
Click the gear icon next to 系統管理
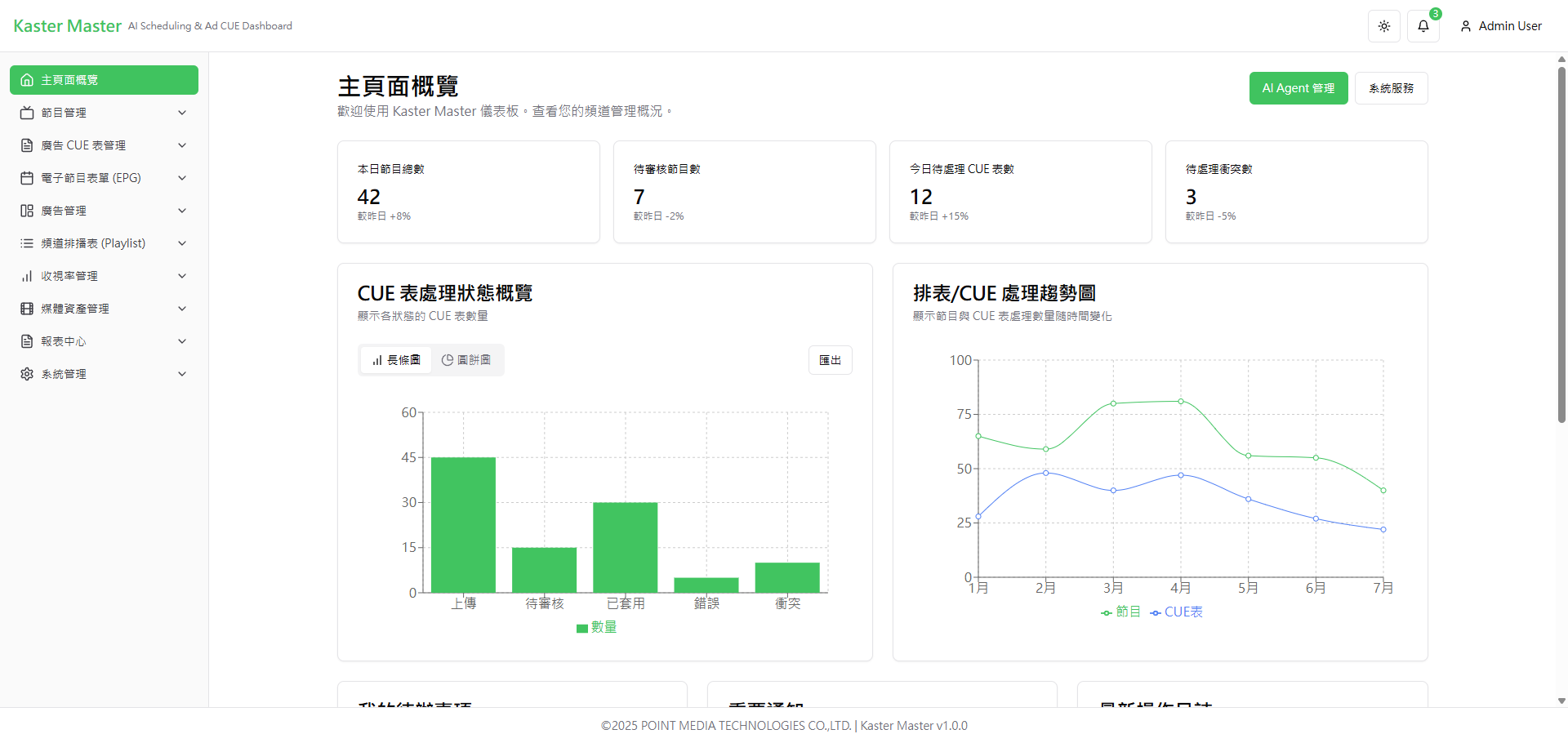click(x=27, y=374)
